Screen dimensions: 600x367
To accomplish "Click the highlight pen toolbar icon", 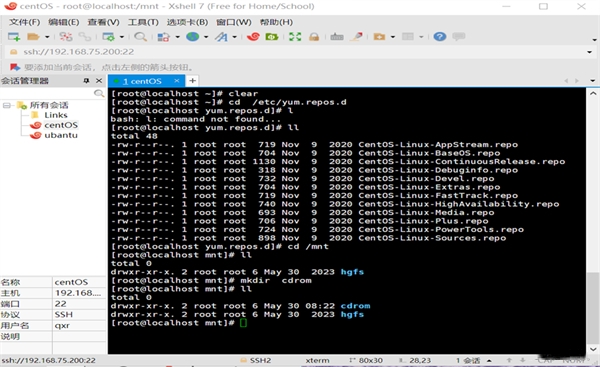I will [357, 37].
